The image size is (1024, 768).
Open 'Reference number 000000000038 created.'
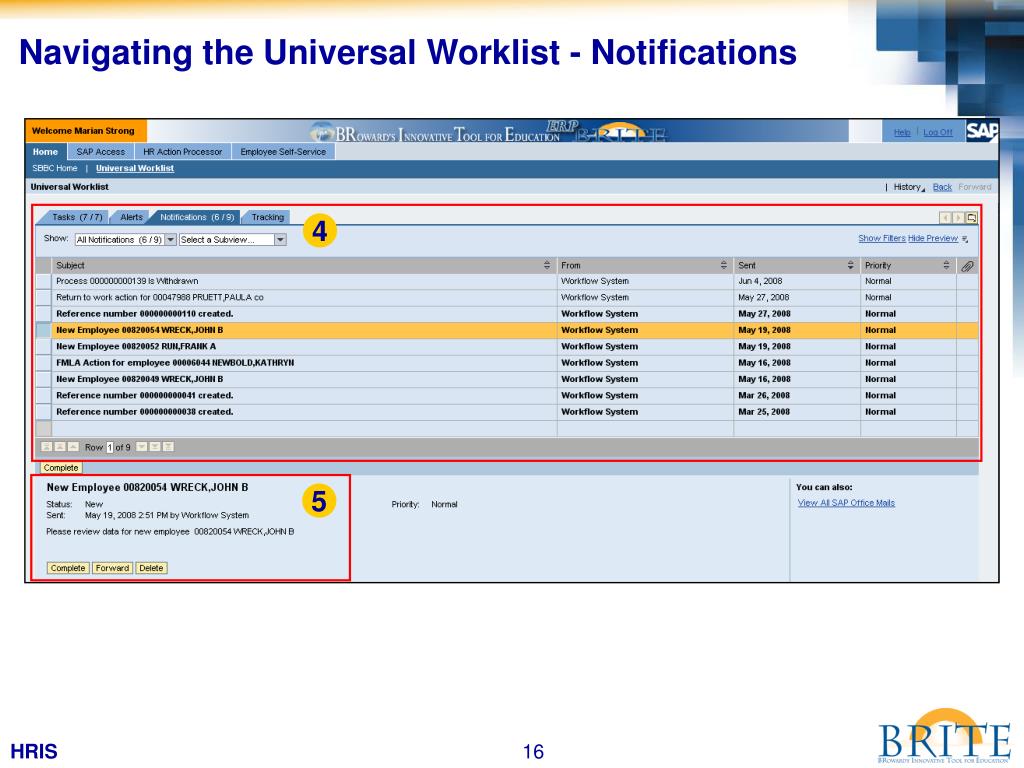click(145, 412)
